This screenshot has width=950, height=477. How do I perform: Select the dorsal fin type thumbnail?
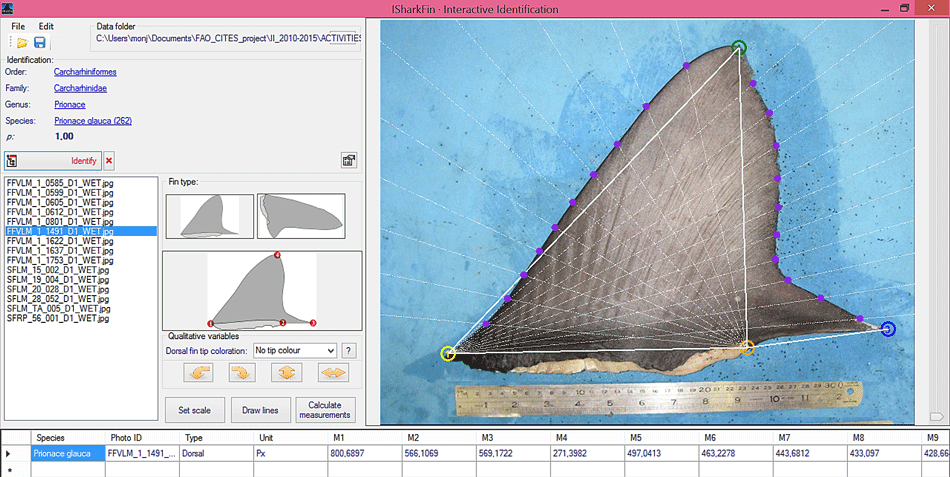(208, 215)
